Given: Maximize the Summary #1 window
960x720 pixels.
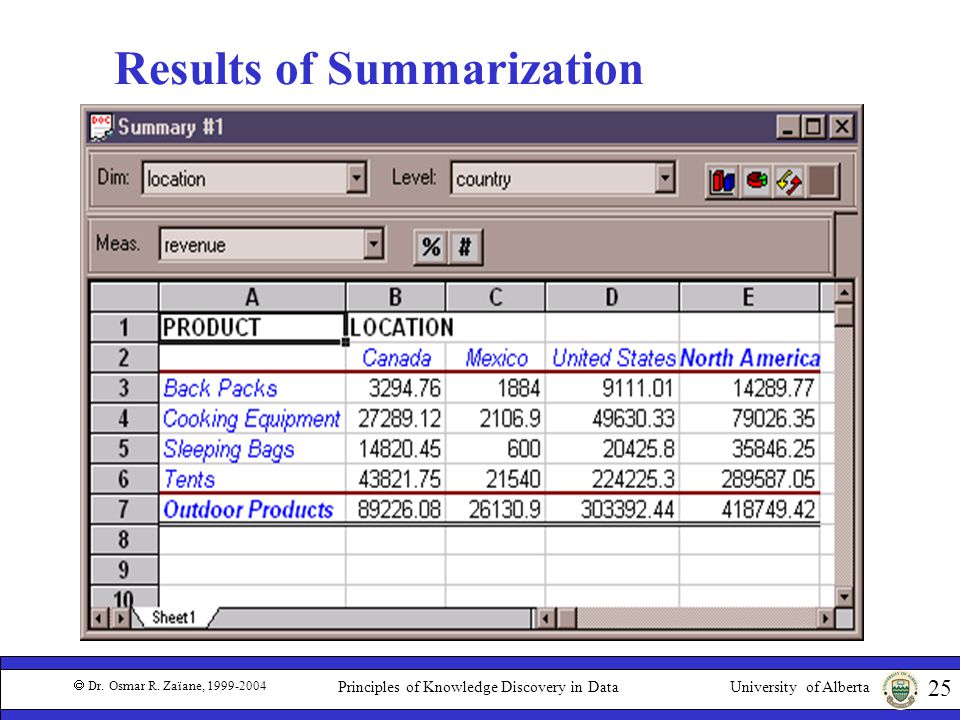Looking at the screenshot, I should click(x=813, y=127).
